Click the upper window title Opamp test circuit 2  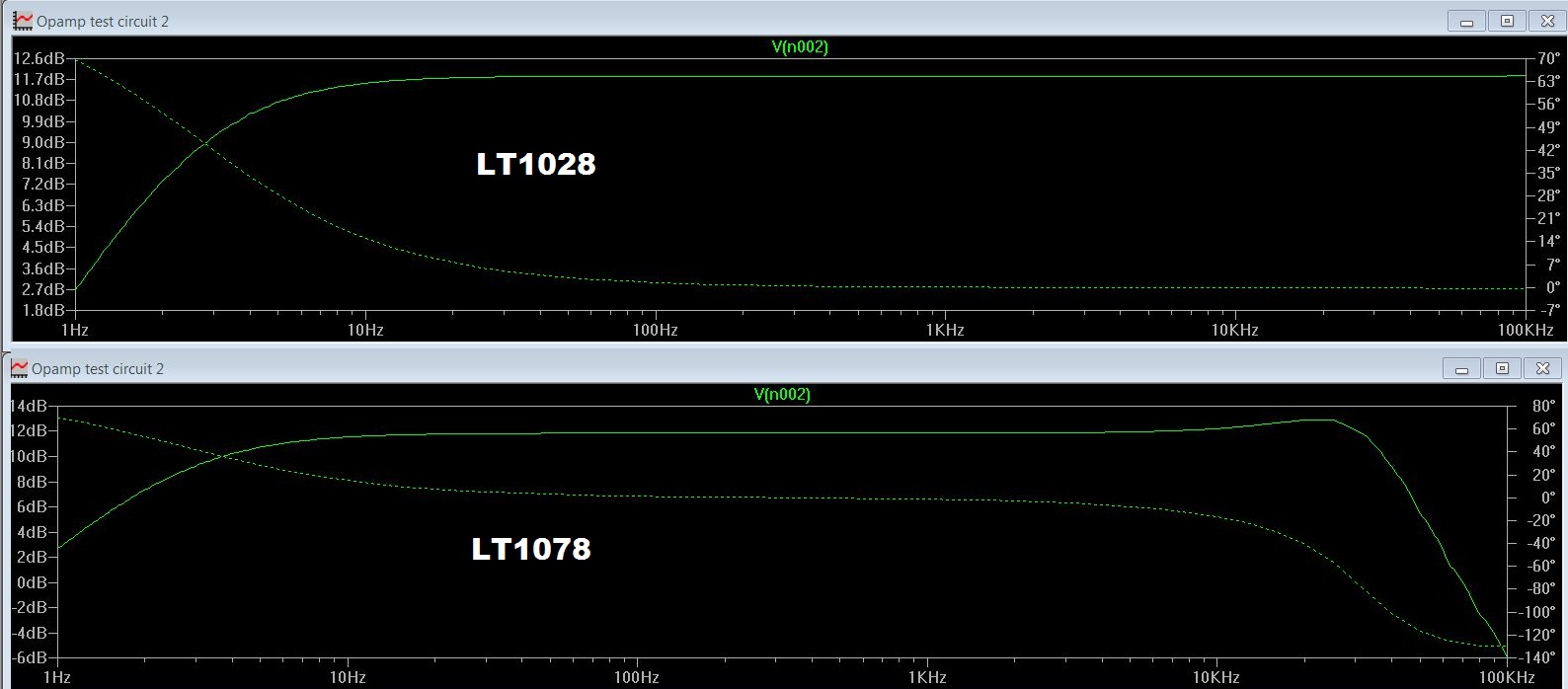coord(103,22)
